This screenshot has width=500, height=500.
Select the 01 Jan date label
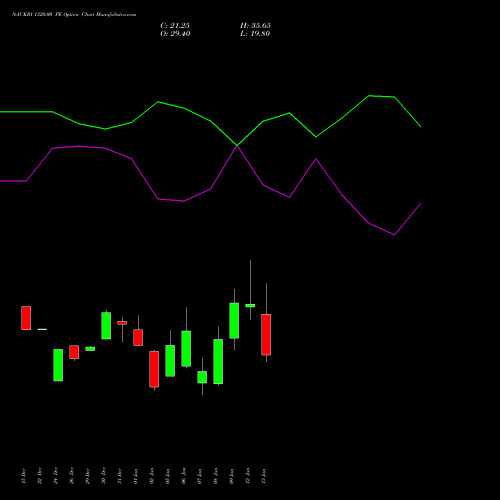(135, 476)
